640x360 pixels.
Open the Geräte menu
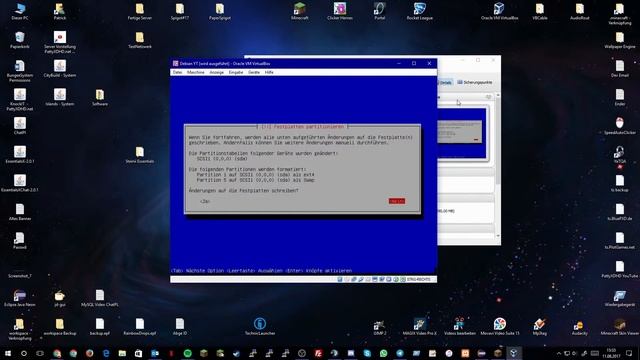254,72
